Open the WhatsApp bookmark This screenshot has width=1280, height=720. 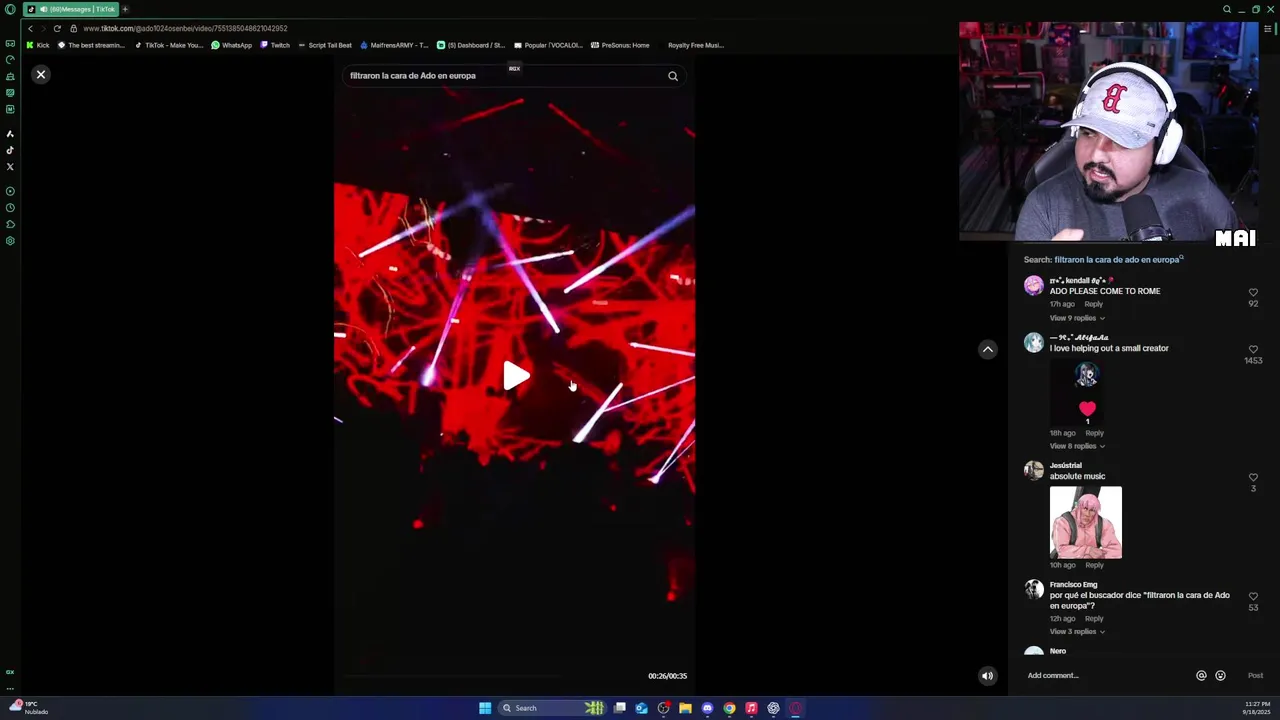coord(232,45)
